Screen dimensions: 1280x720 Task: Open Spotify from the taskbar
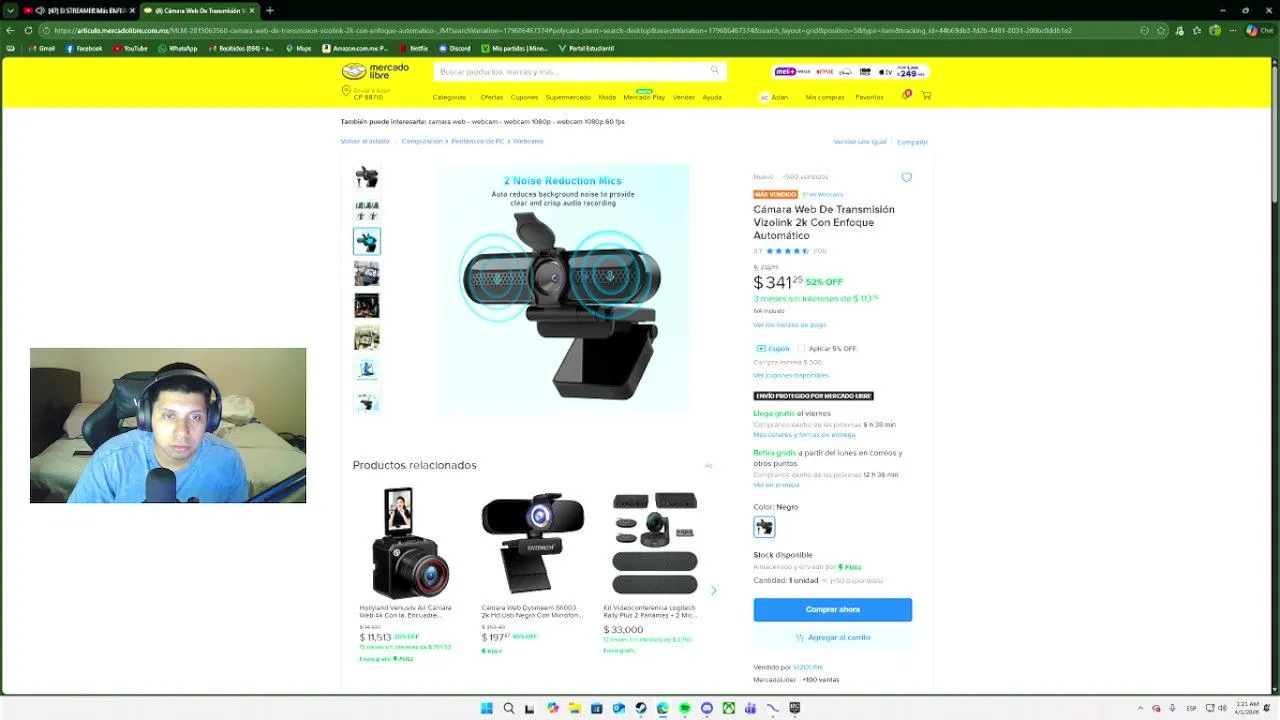[684, 708]
